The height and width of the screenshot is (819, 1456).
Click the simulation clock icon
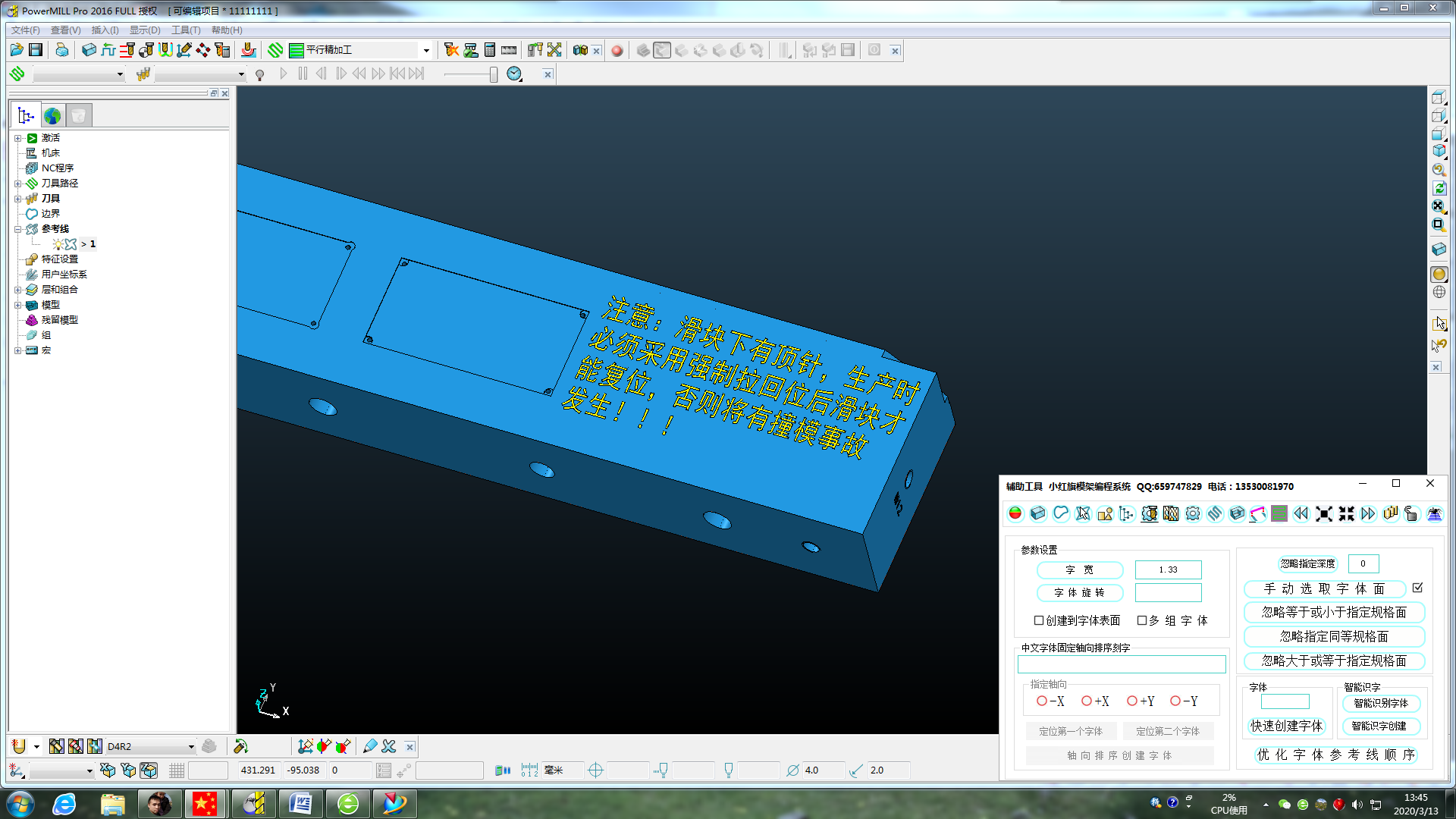pyautogui.click(x=514, y=74)
